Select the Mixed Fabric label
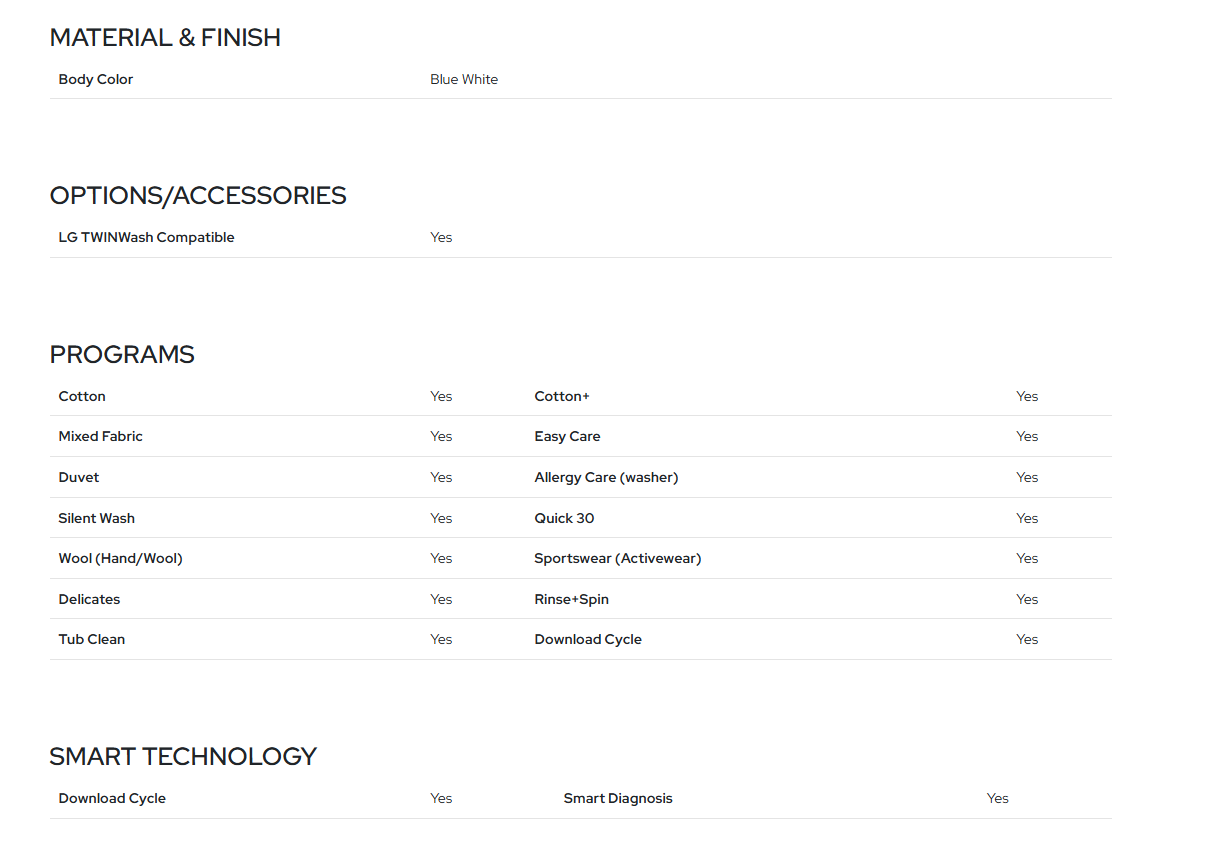Screen dimensions: 1223x859 click(x=101, y=436)
